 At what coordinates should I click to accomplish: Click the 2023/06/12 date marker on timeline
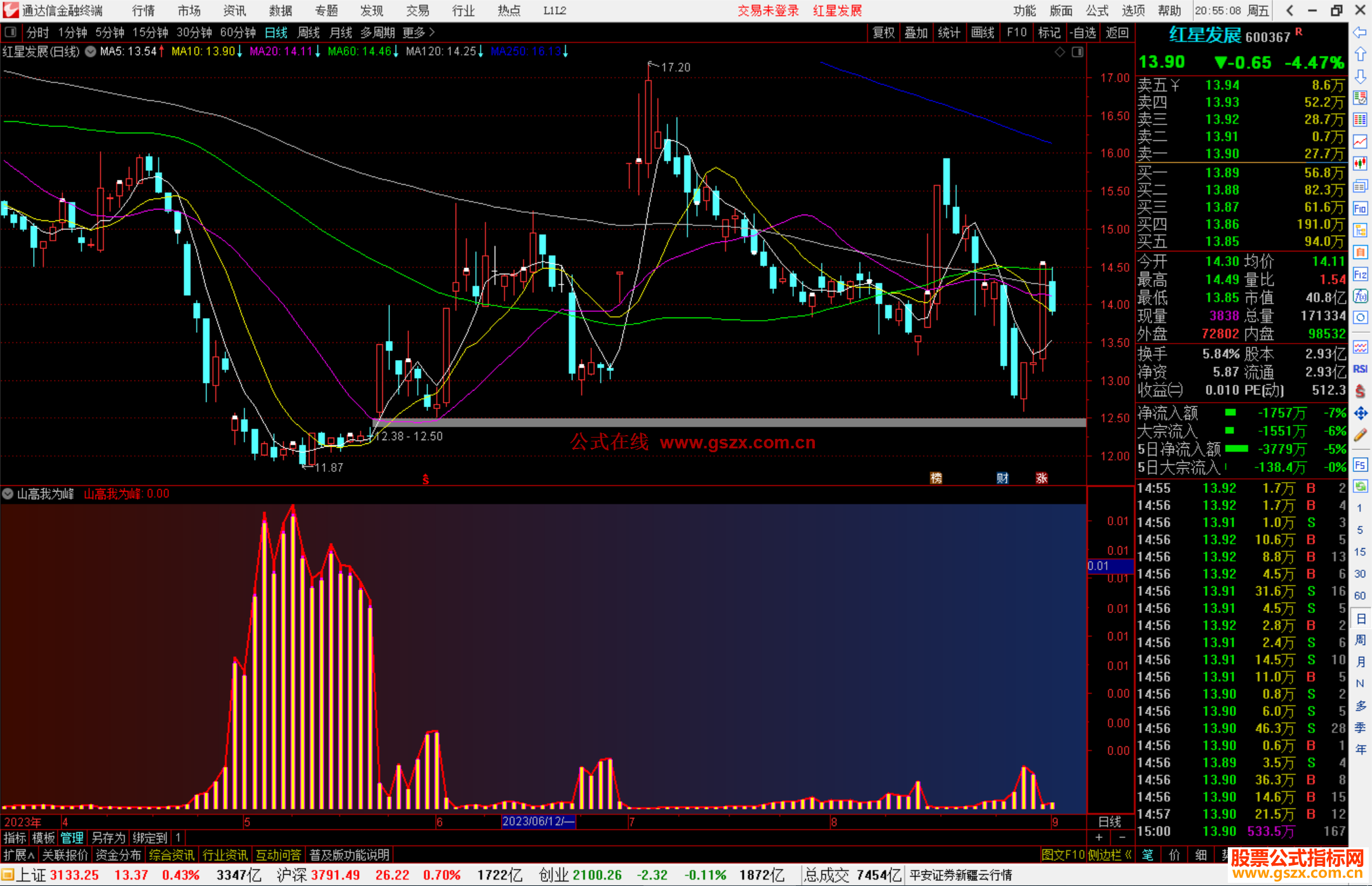tap(538, 821)
